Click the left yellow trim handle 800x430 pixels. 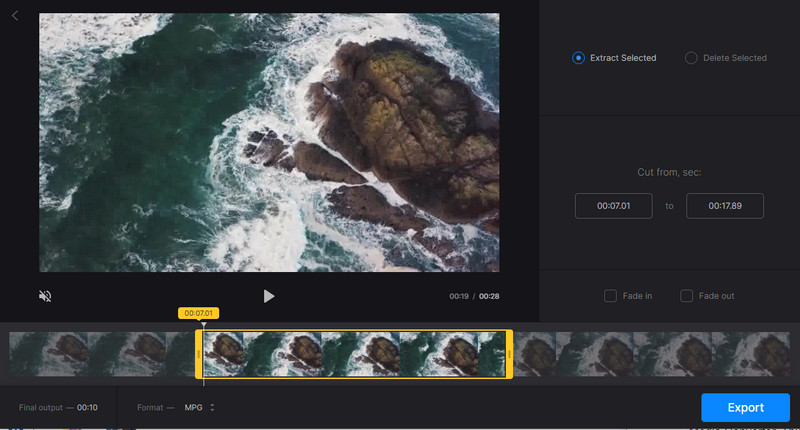point(199,354)
